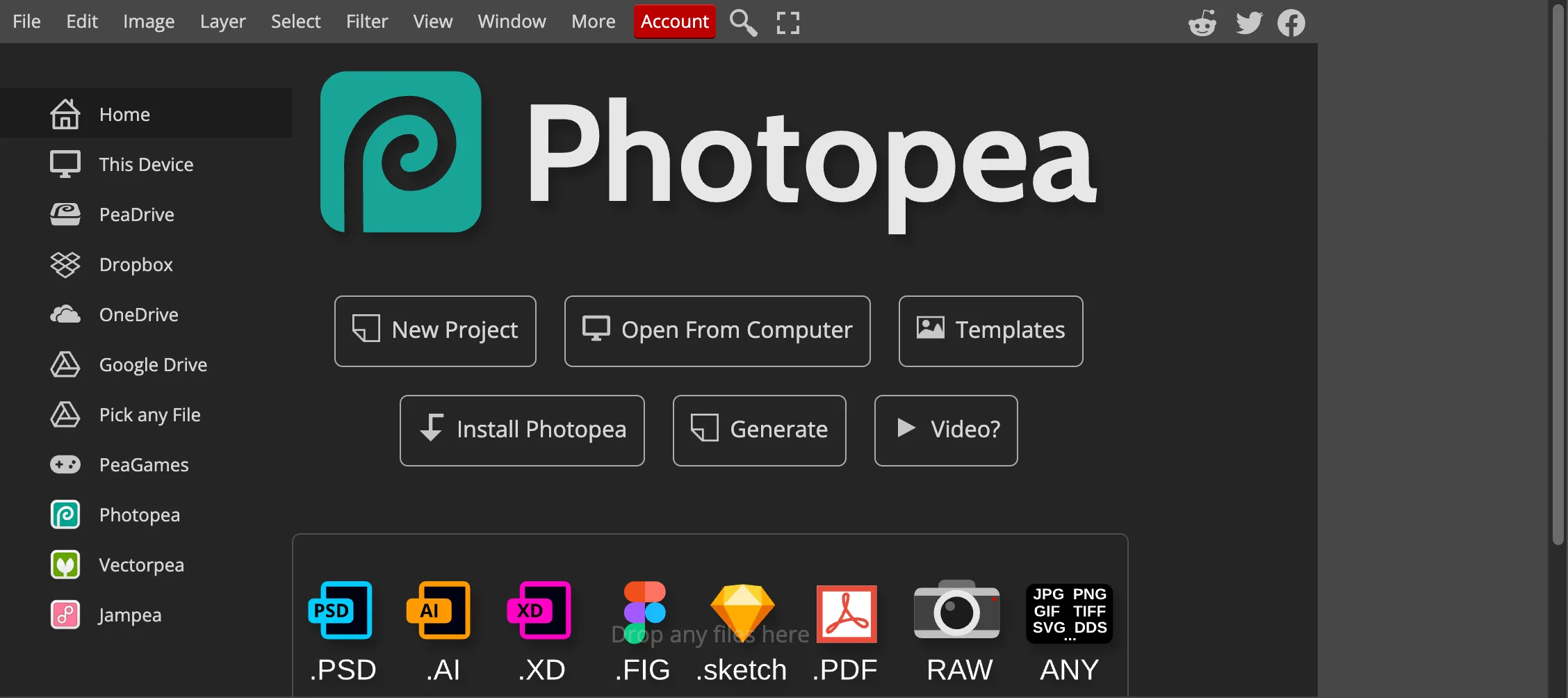
Task: Click the Google Drive triangle icon
Action: coord(65,364)
